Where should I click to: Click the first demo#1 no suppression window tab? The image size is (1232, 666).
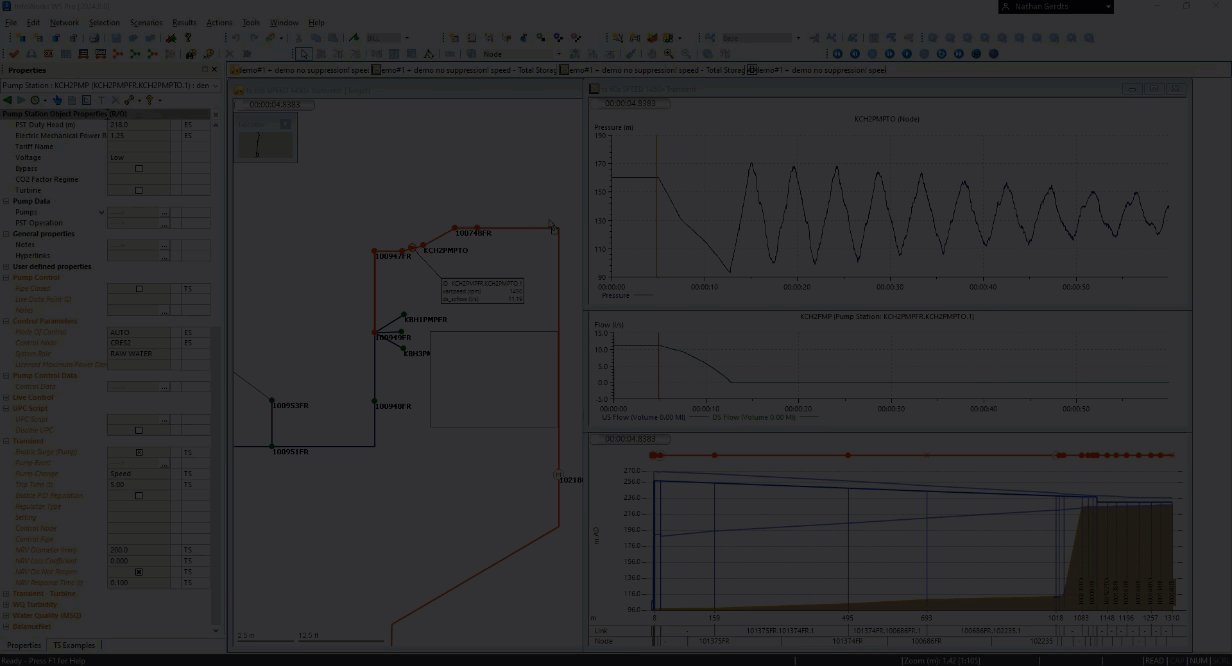pos(300,71)
